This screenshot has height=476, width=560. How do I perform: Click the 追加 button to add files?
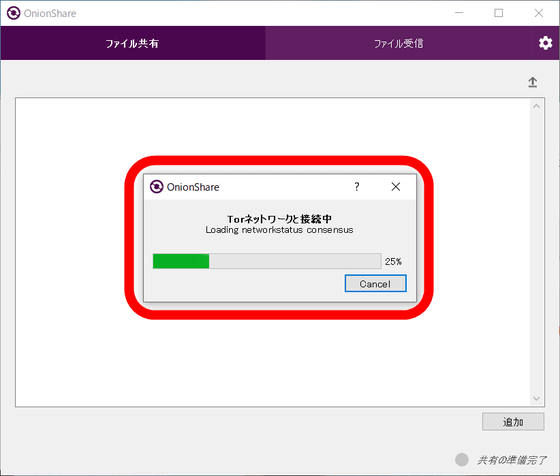click(x=513, y=422)
